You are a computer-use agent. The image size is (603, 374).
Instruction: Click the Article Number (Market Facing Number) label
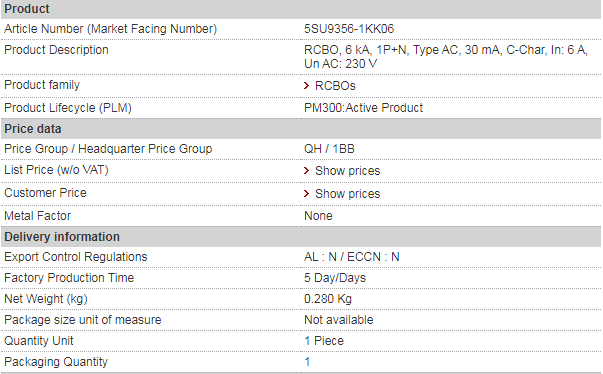click(110, 29)
